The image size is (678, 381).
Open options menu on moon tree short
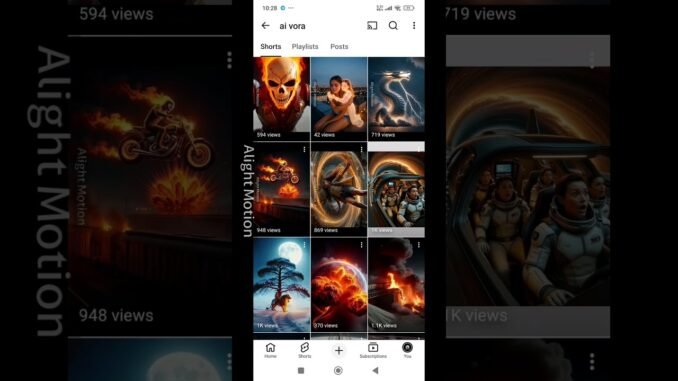[304, 245]
